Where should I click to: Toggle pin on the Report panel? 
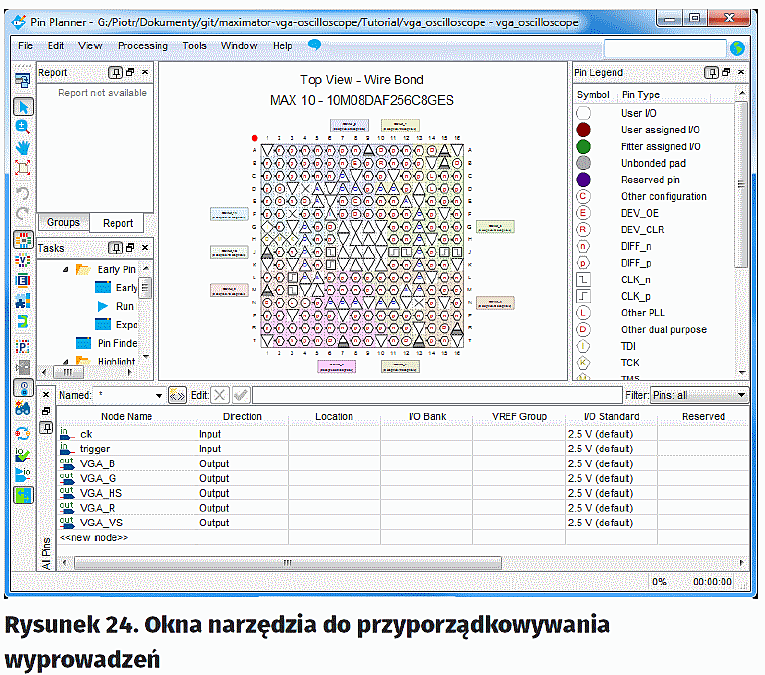[115, 72]
